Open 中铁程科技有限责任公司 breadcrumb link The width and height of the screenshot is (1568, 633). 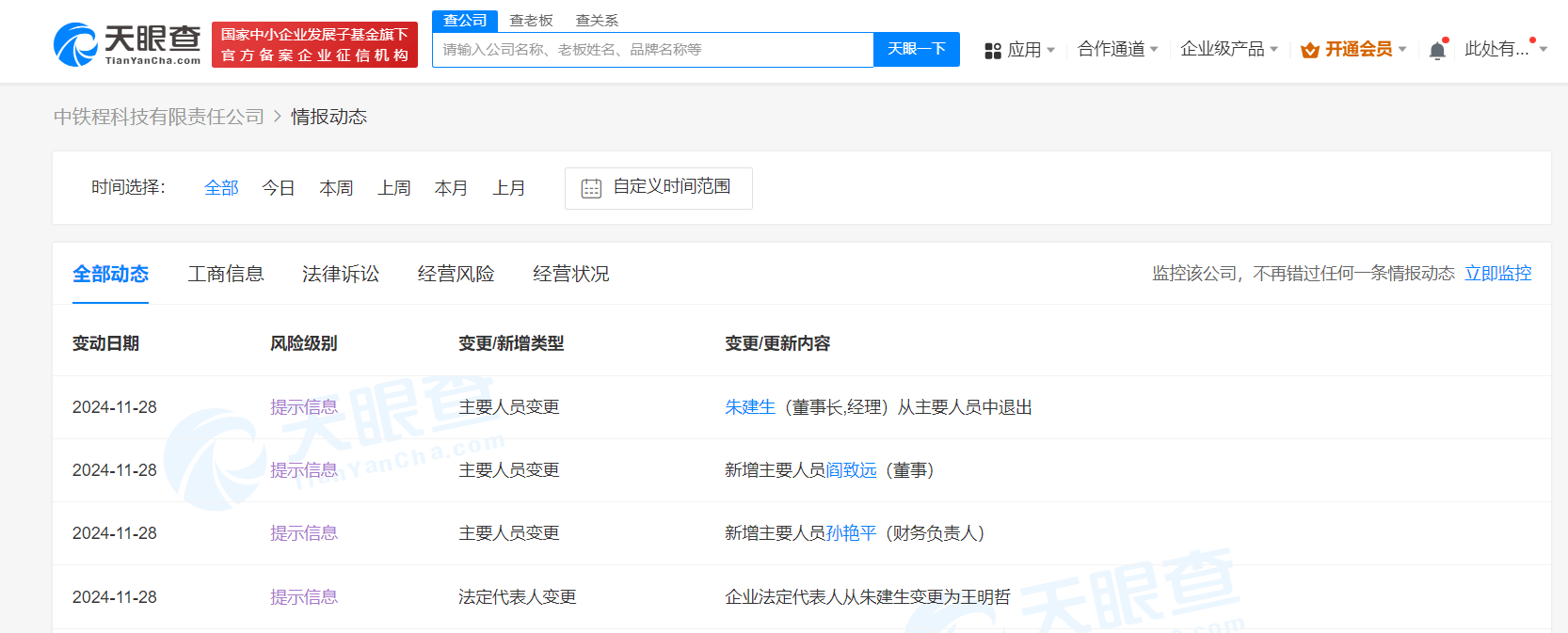tap(159, 117)
